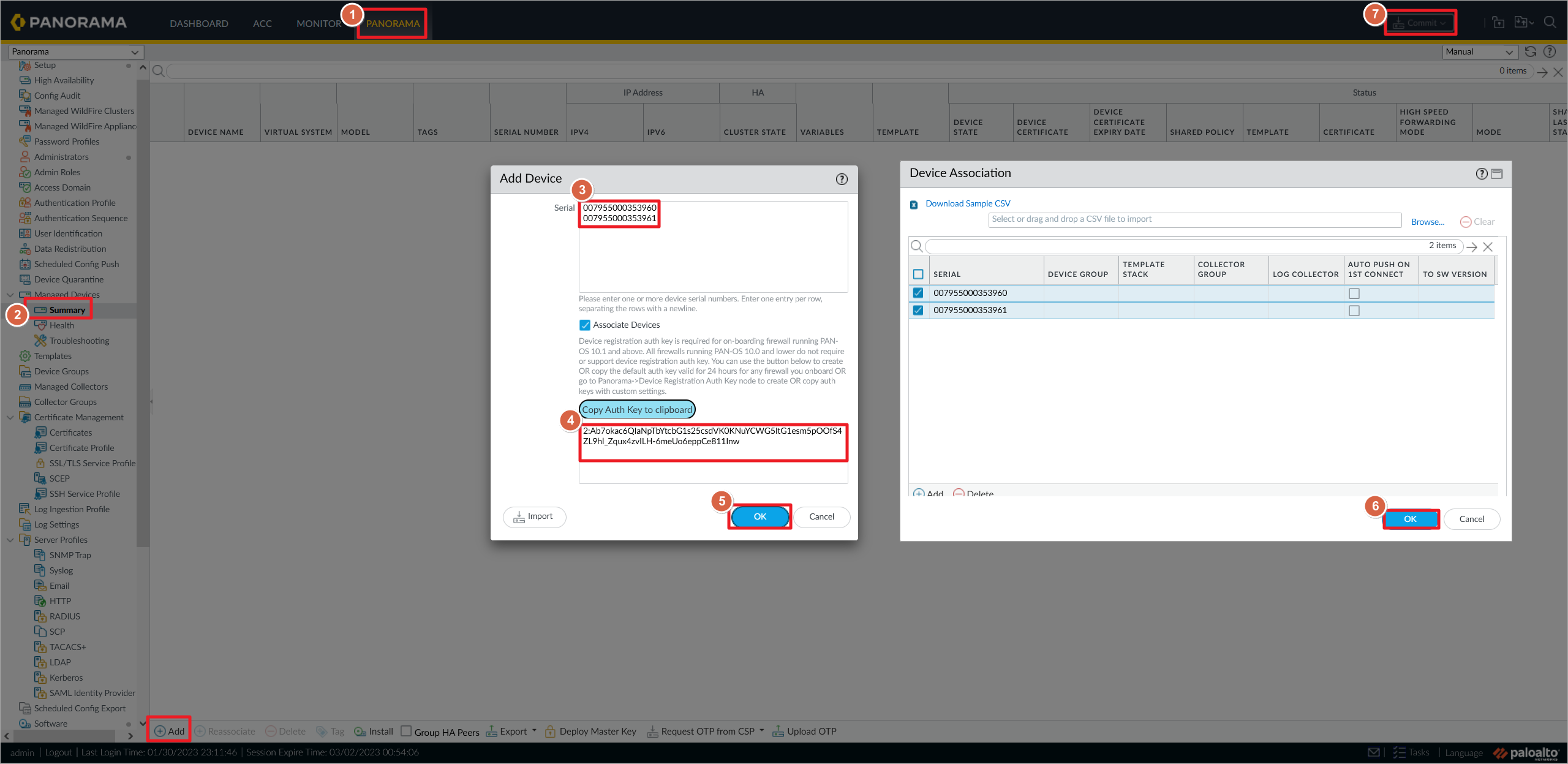Click the refresh icon beside Manual dropdown
Viewport: 1568px width, 764px height.
pos(1531,52)
